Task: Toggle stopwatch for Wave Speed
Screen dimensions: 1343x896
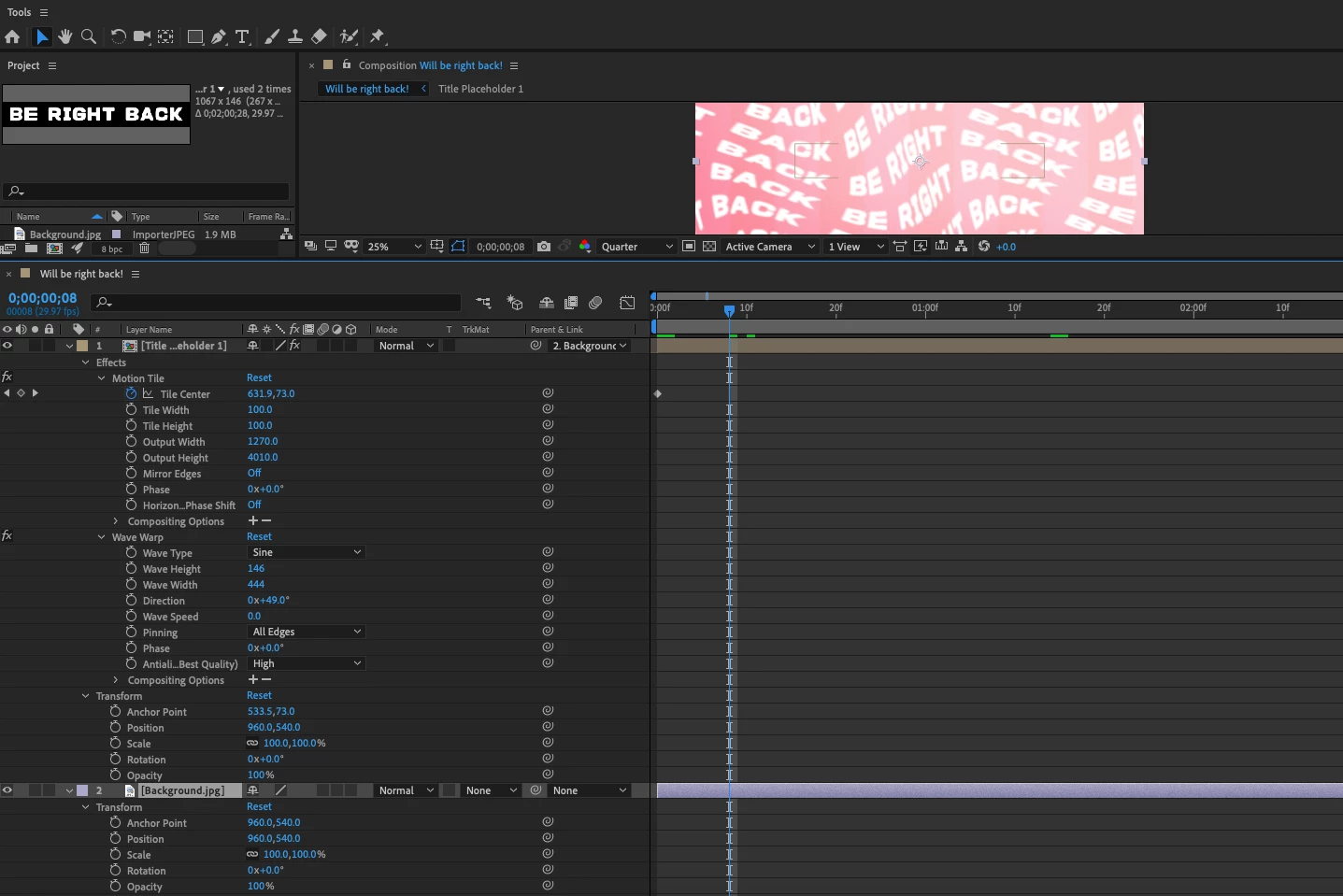Action: tap(131, 616)
